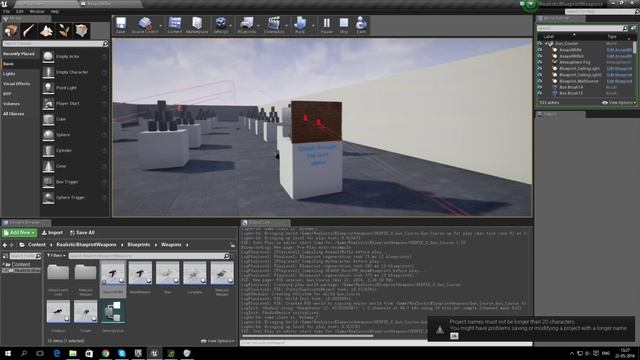Pick the Player Start placement icon

click(48, 104)
